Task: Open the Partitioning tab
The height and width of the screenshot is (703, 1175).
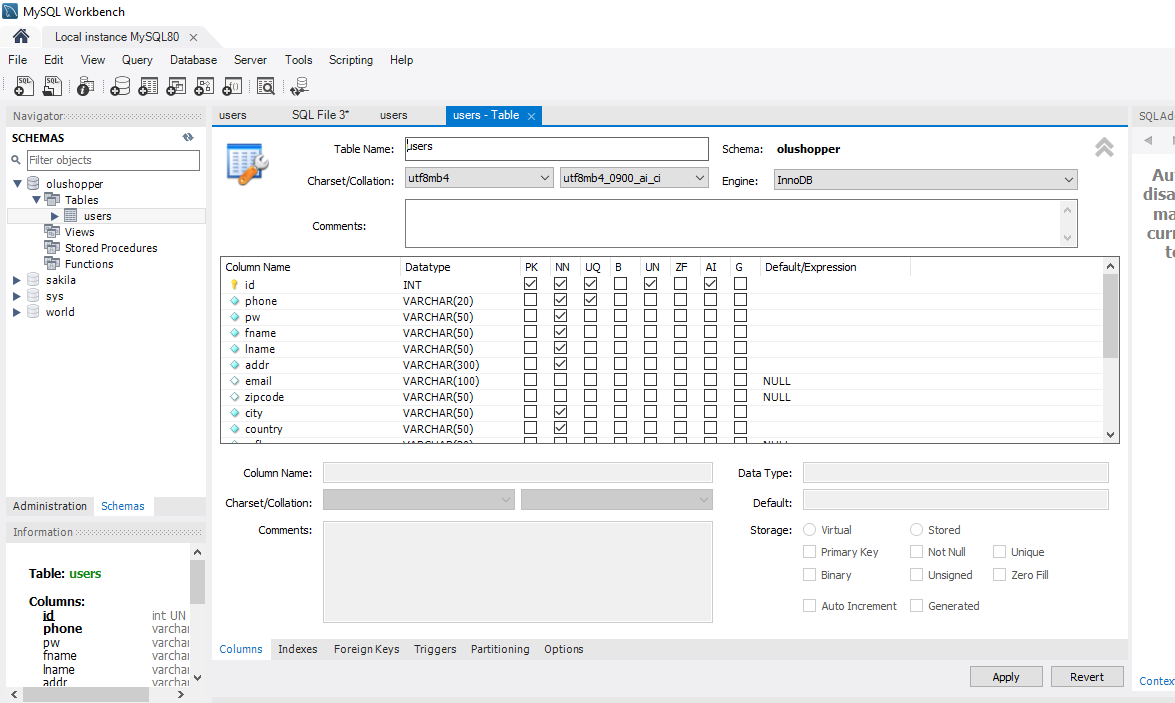Action: pyautogui.click(x=500, y=649)
